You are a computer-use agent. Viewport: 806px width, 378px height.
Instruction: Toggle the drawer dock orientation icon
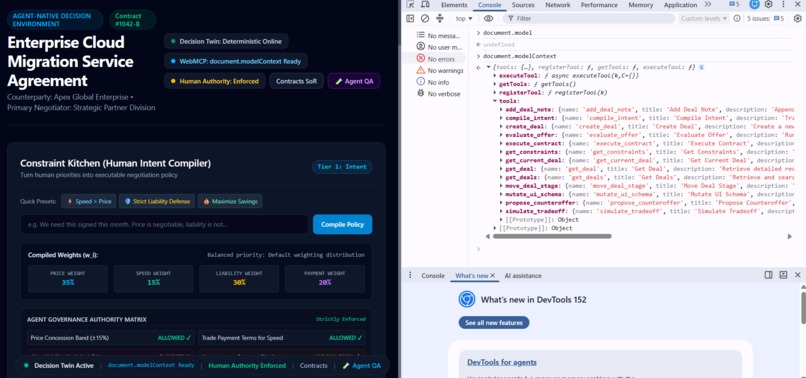[x=768, y=275]
